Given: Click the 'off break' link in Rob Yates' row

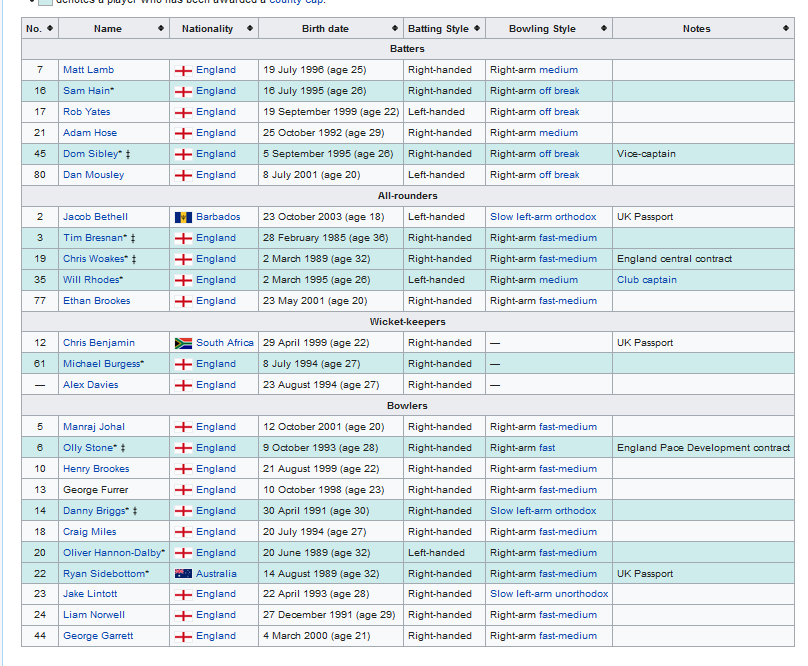Looking at the screenshot, I should click(559, 112).
